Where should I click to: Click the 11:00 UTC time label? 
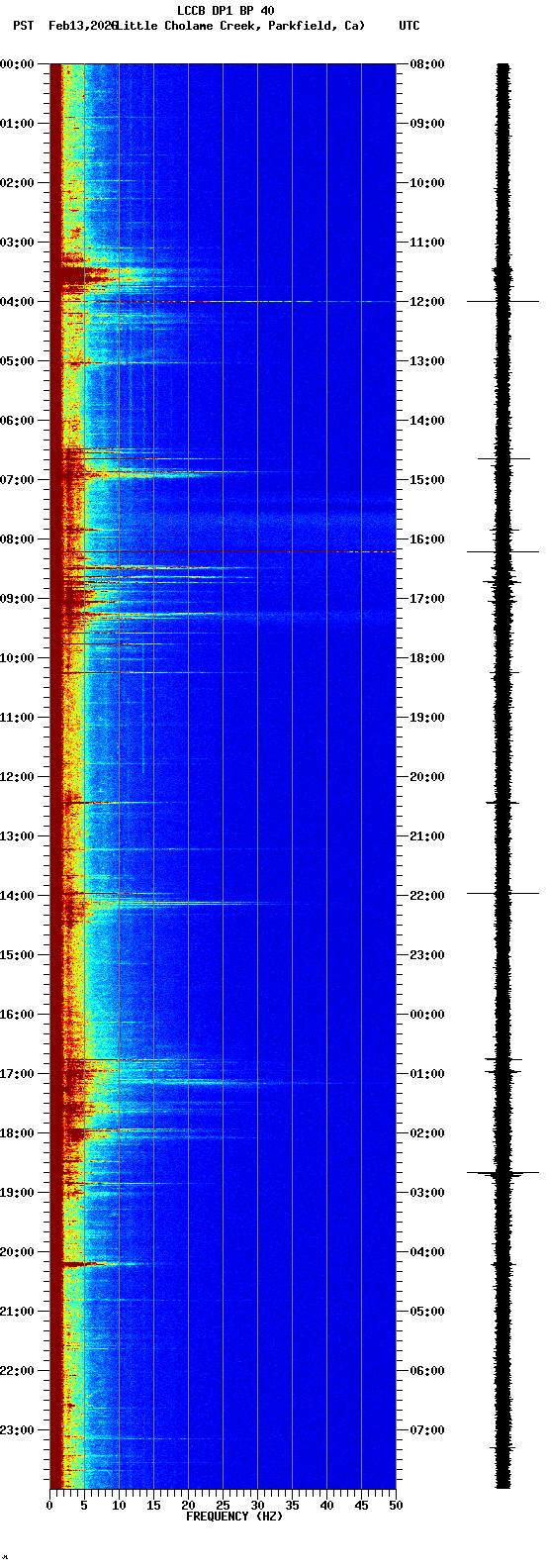pos(428,243)
